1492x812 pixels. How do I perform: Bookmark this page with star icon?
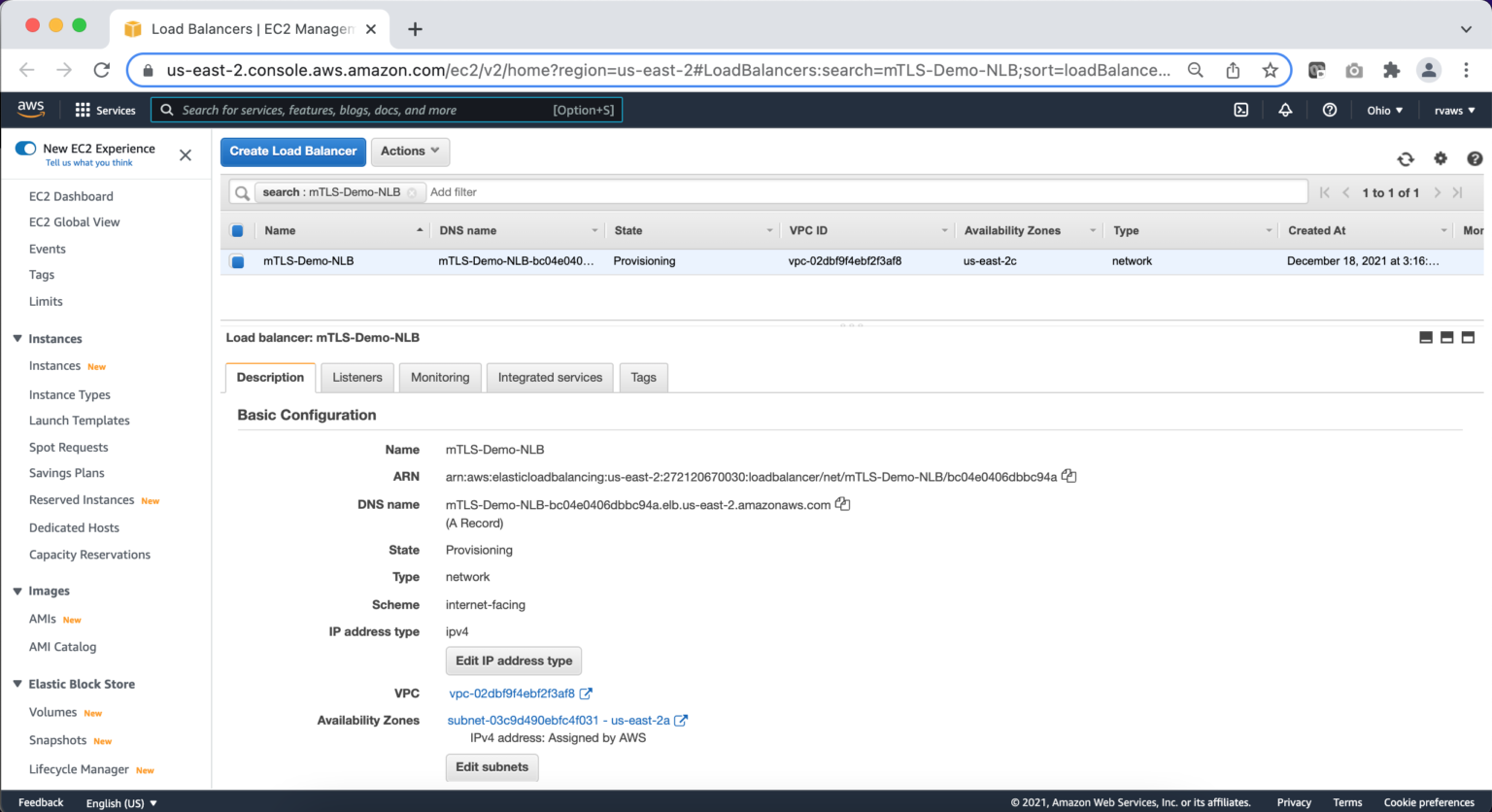click(x=1270, y=70)
